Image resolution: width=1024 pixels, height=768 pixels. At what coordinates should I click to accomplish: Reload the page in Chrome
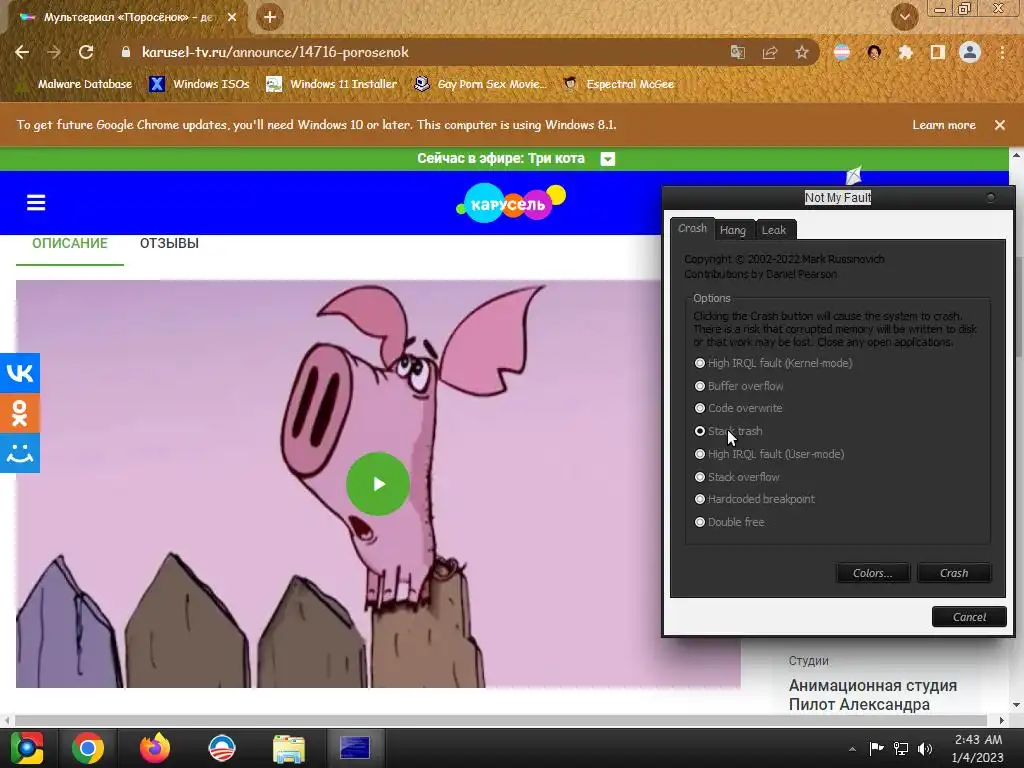(x=86, y=52)
